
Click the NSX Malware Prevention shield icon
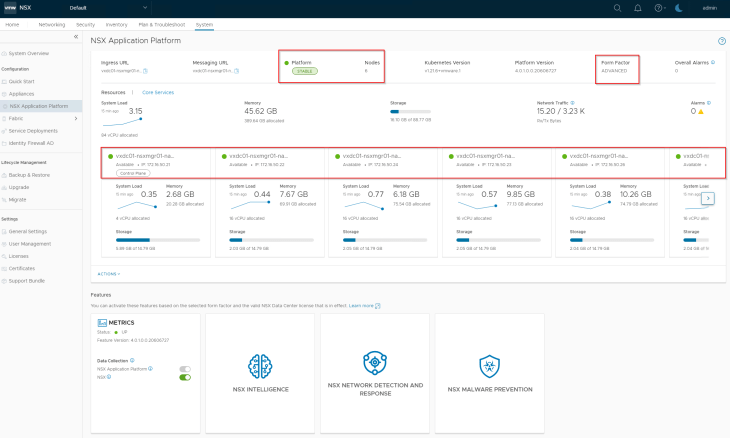pos(489,366)
